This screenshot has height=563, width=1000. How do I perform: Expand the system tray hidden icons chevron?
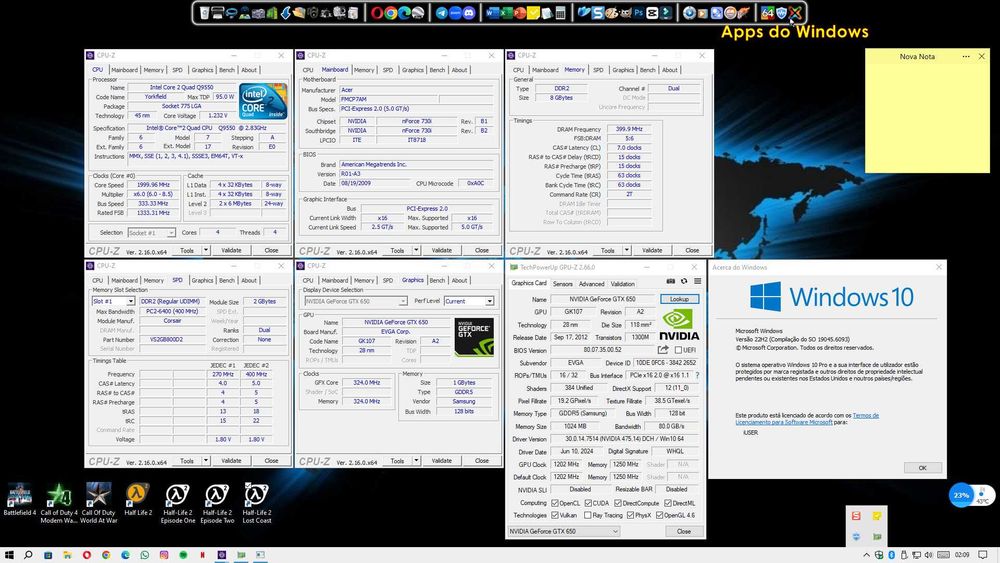(867, 555)
